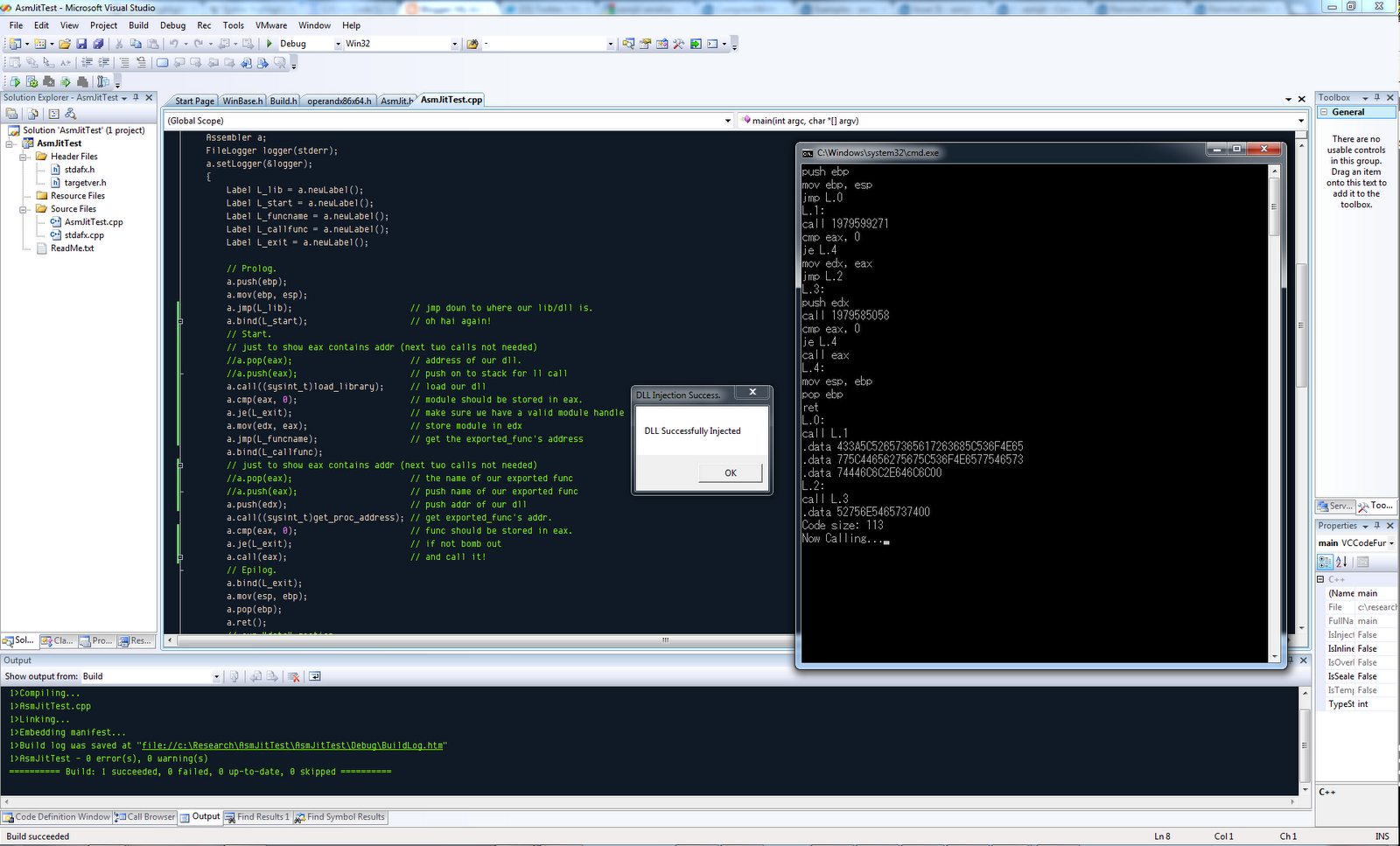Viewport: 1400px width, 846px height.
Task: Click Solution Explorer Properties icon
Action: [11, 114]
